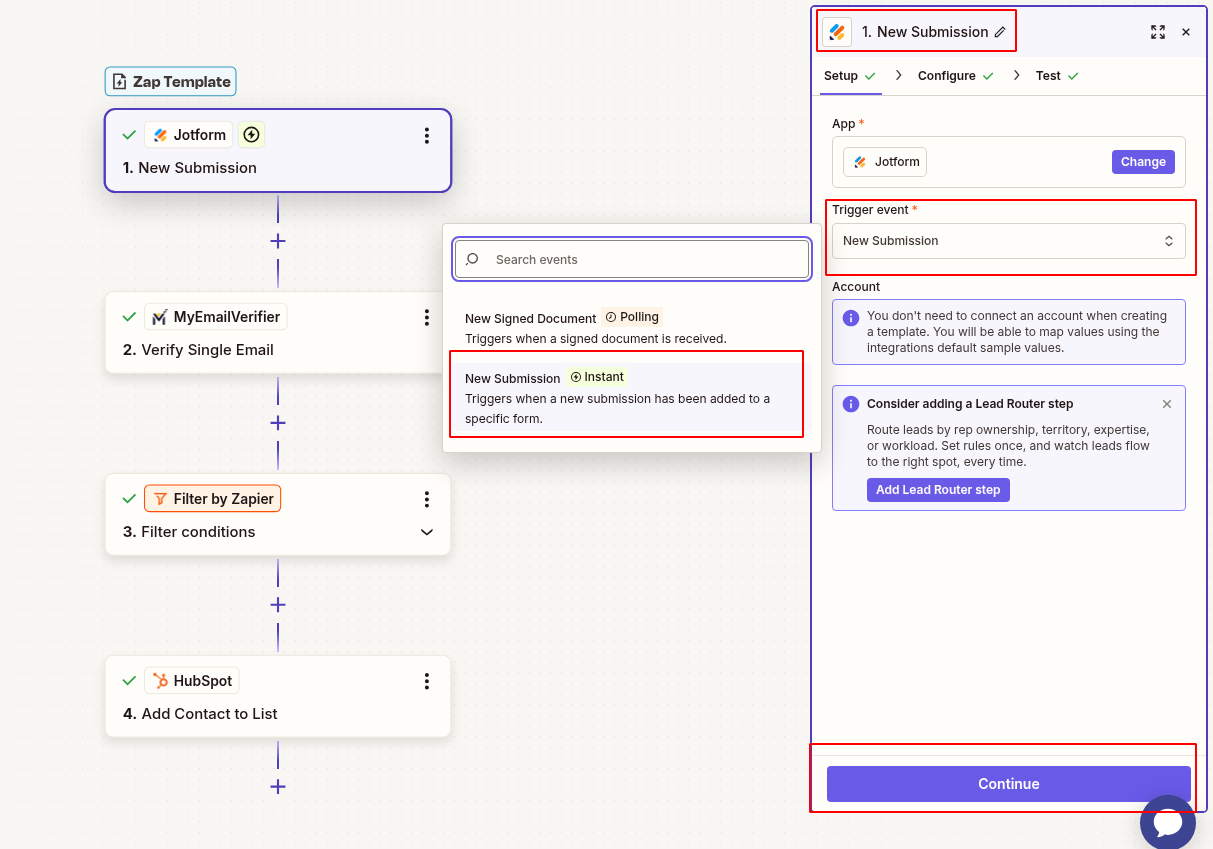Open the chat support bubble

coord(1167,822)
